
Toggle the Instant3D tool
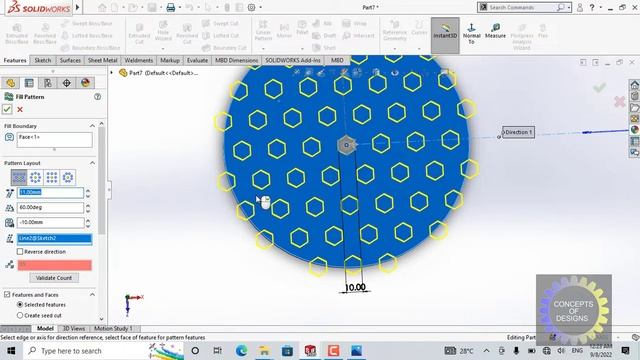(445, 36)
